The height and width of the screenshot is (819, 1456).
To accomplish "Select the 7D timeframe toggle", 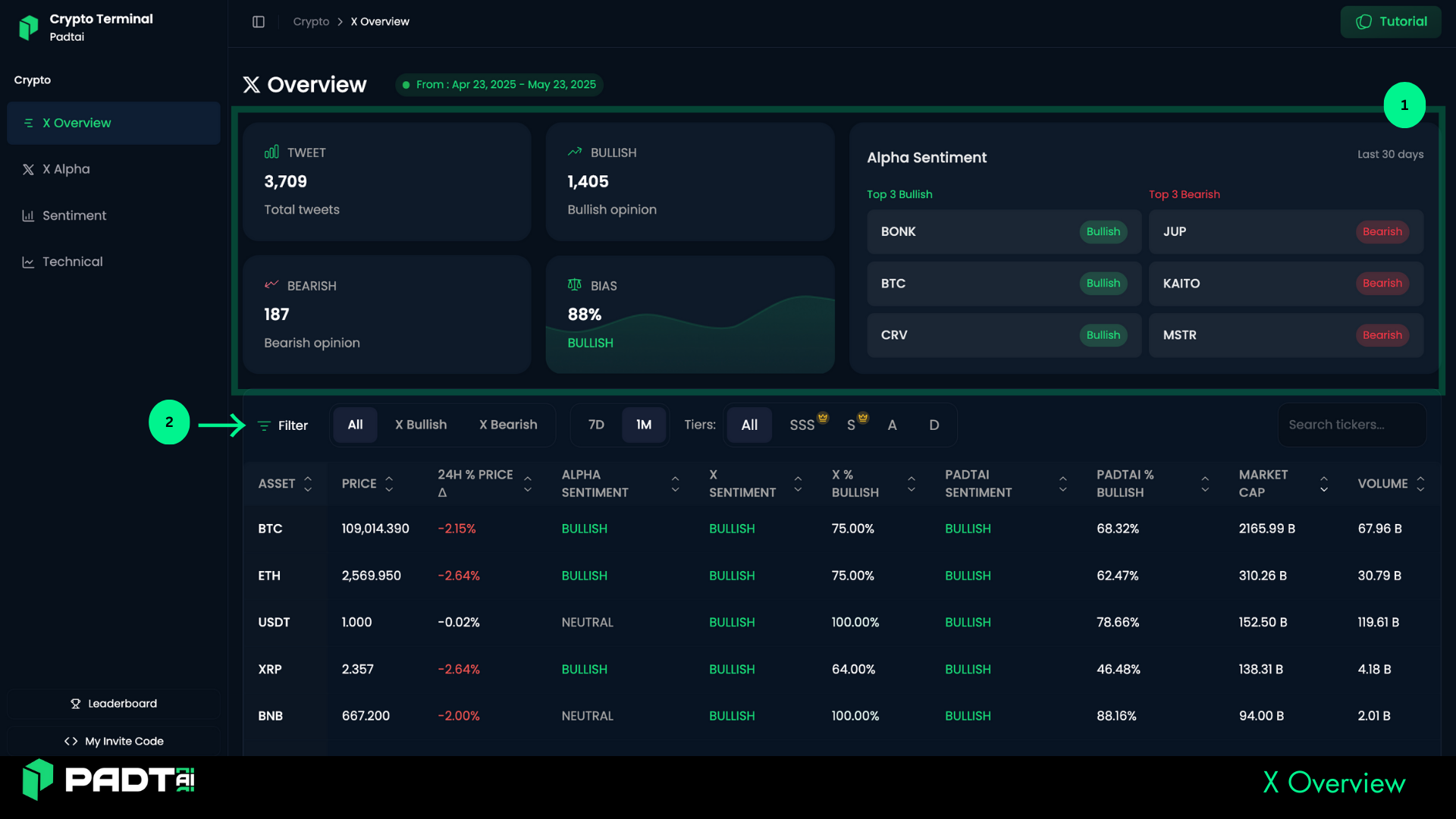I will tap(596, 425).
